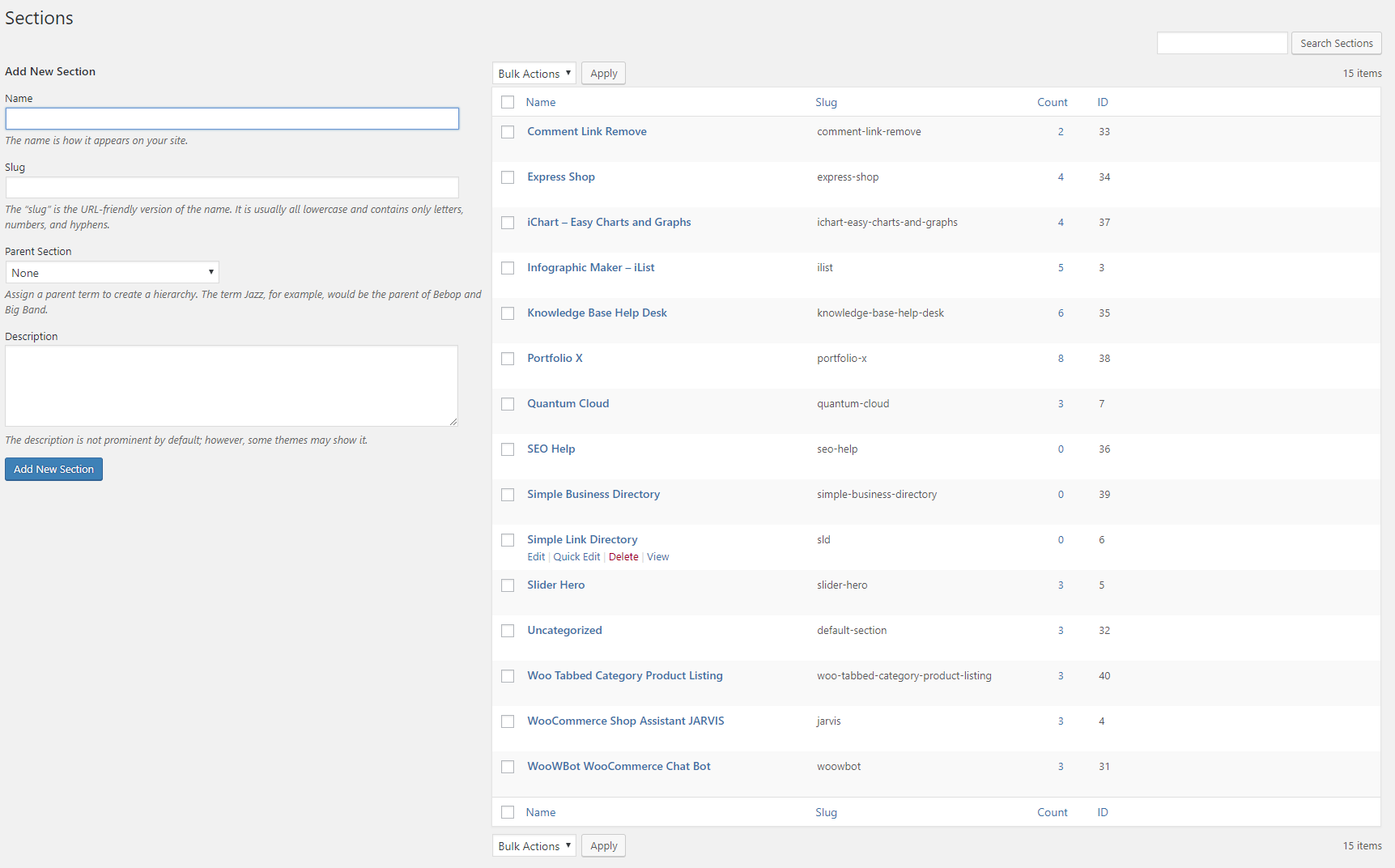Sort by the Name column header

coord(541,102)
